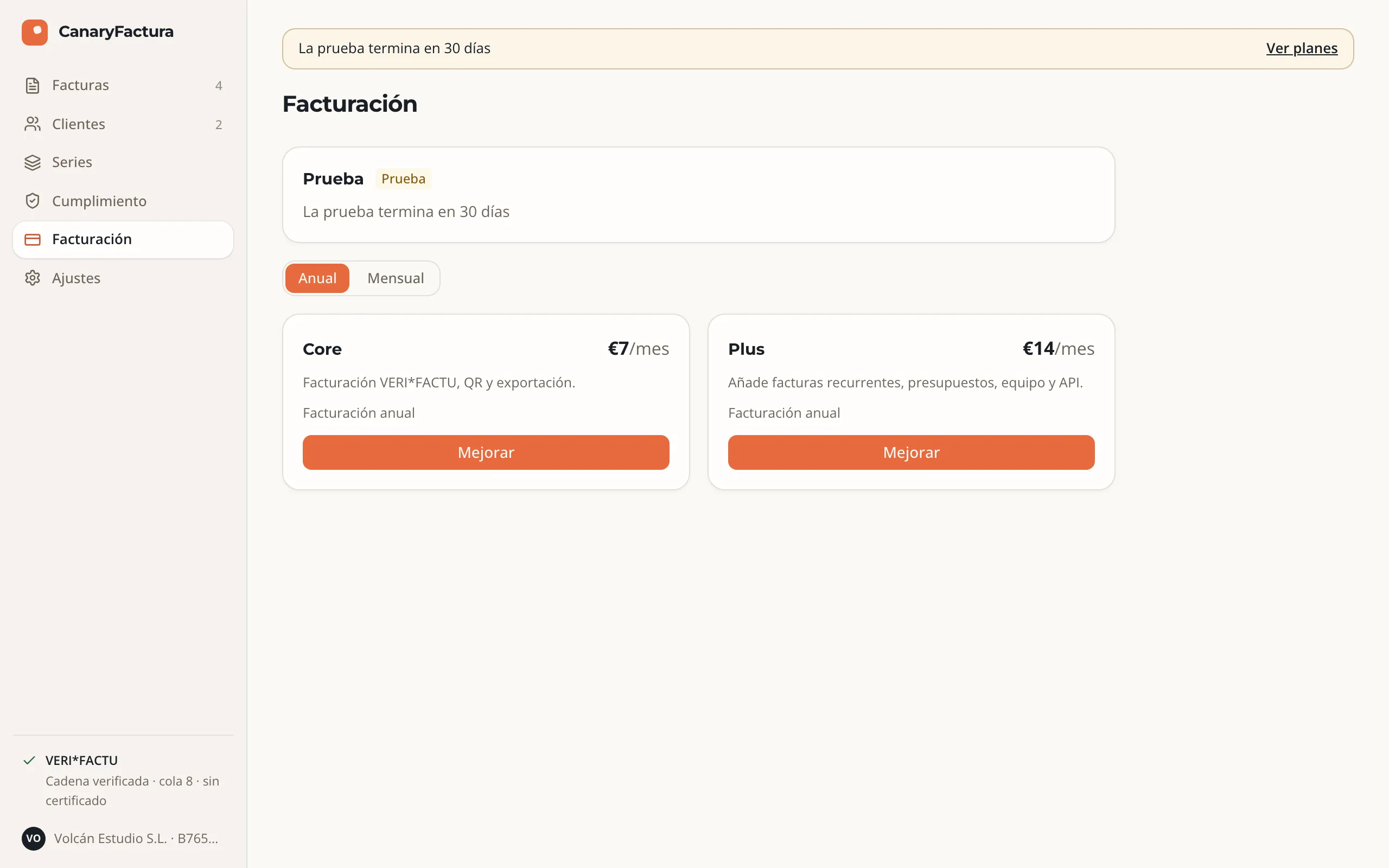Screen dimensions: 1389x868
Task: Open Ajustes via its gear icon
Action: [x=33, y=278]
